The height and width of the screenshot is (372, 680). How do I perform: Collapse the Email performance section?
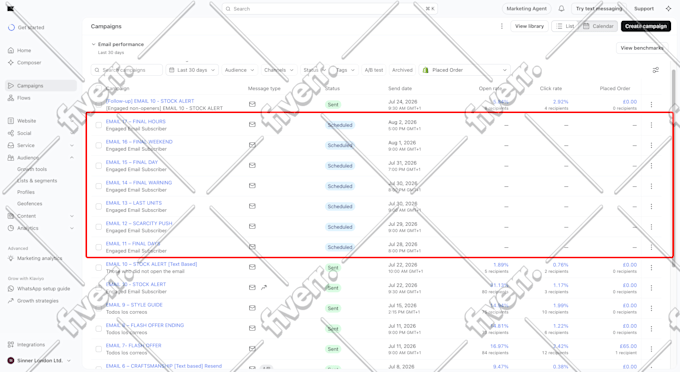click(x=93, y=44)
